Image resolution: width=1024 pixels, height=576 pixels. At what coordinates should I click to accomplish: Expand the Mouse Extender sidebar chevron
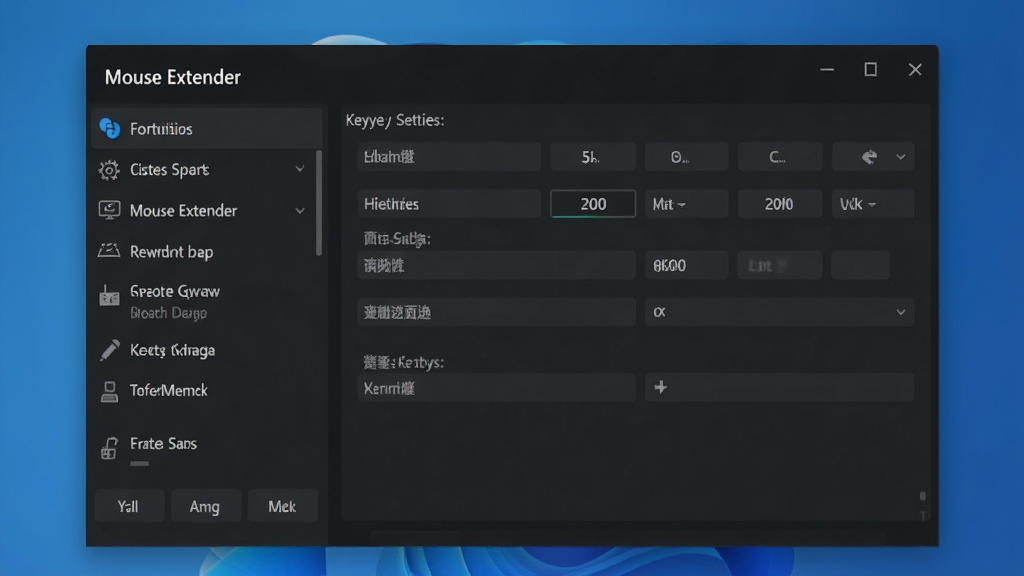point(300,211)
